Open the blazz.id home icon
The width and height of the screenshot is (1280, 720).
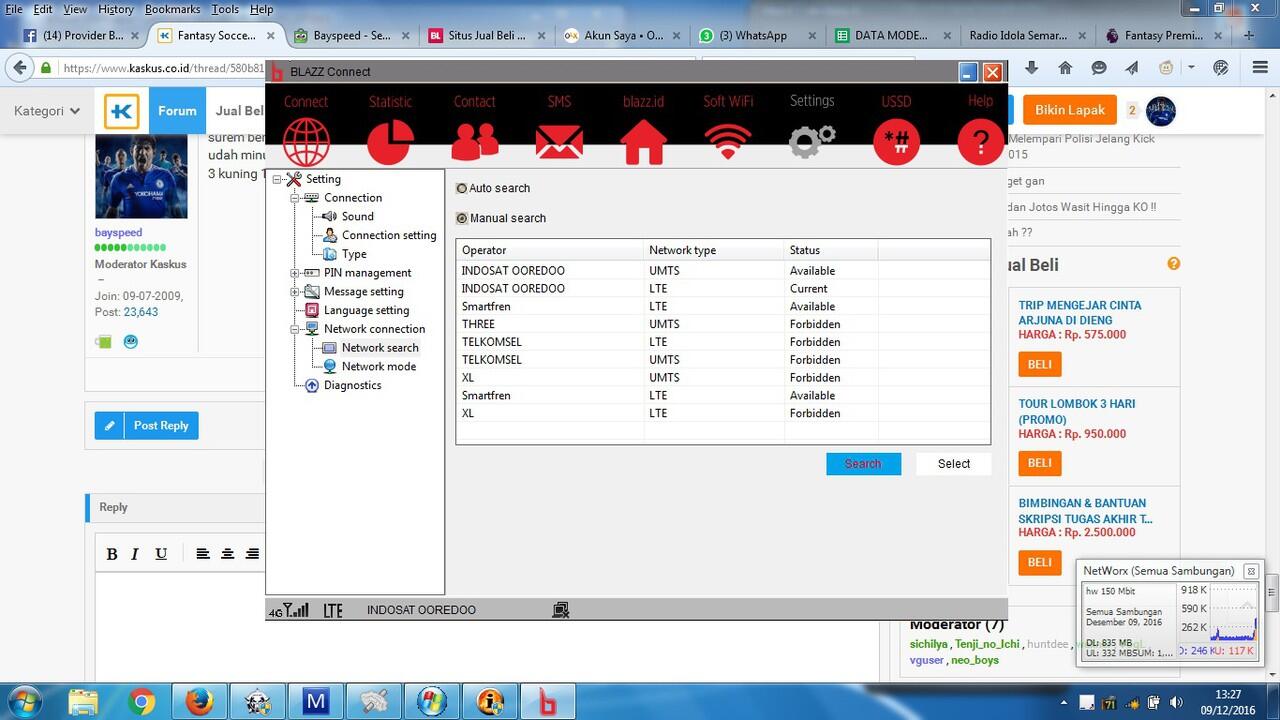[644, 142]
